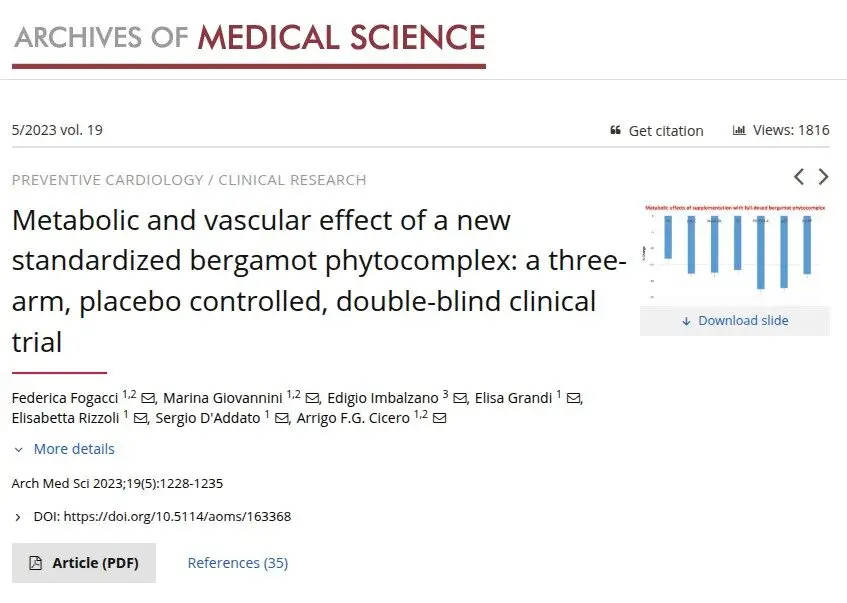
Task: Click the chevron beside More details
Action: pyautogui.click(x=18, y=450)
